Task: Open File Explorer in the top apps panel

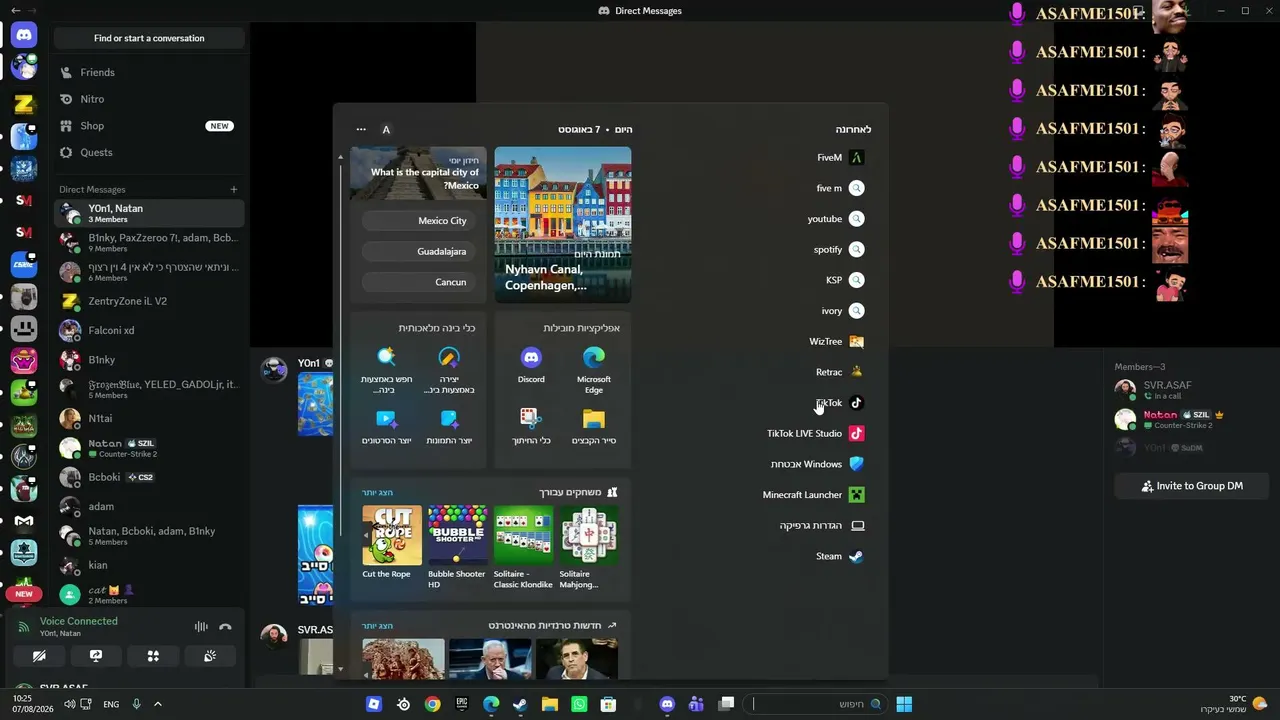Action: [x=594, y=426]
